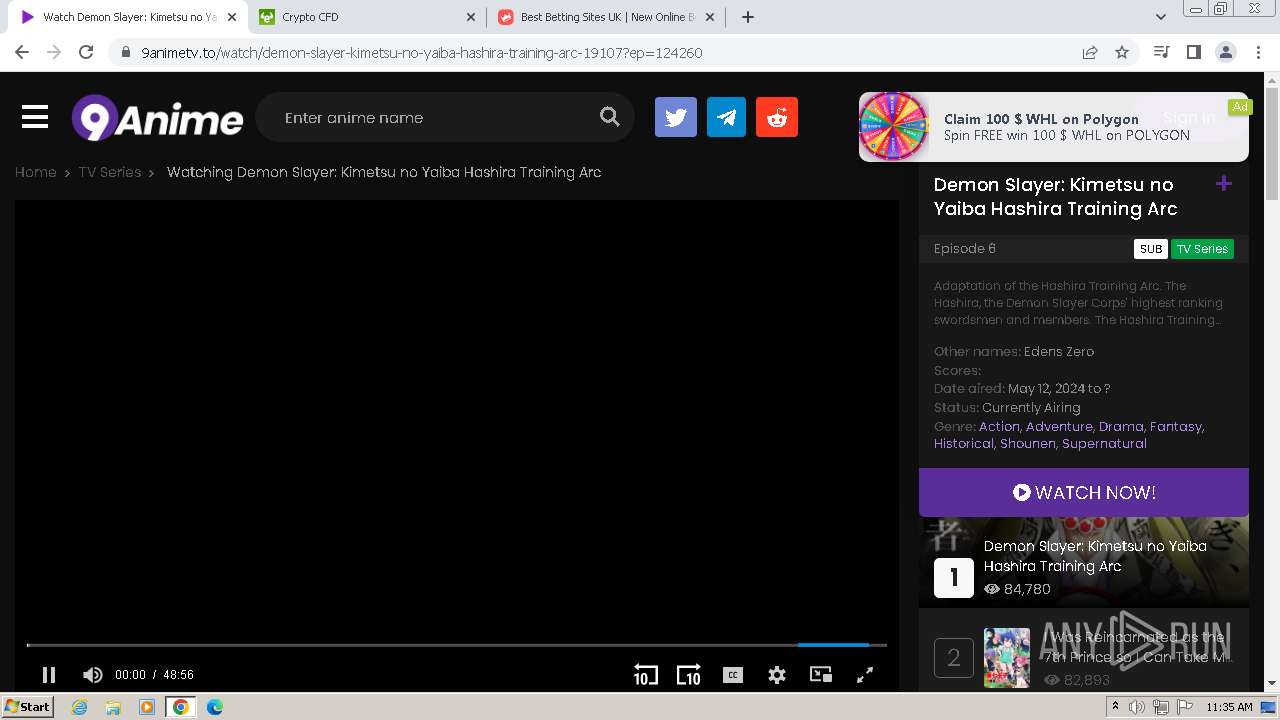Click the scrollbar down arrow
The width and height of the screenshot is (1280, 720).
(1271, 683)
